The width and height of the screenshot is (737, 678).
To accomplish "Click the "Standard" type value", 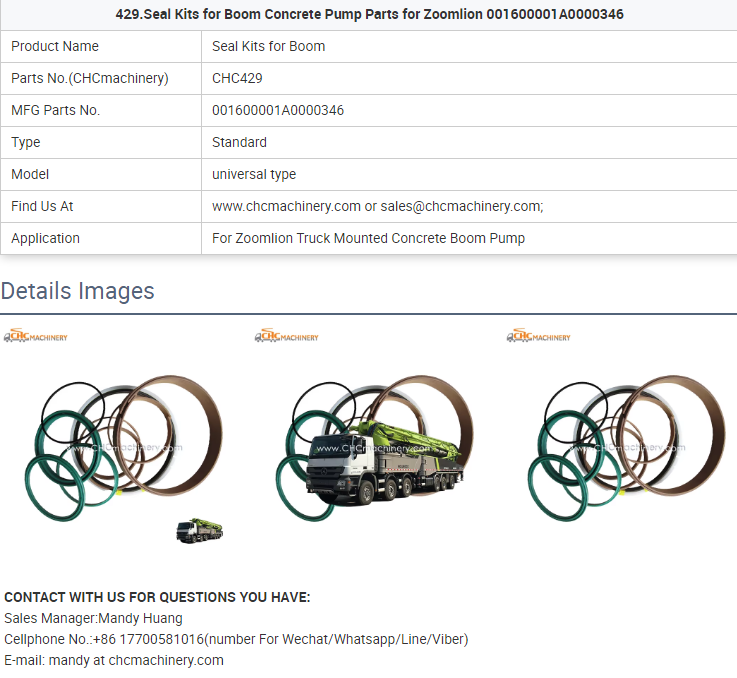I will click(x=239, y=142).
